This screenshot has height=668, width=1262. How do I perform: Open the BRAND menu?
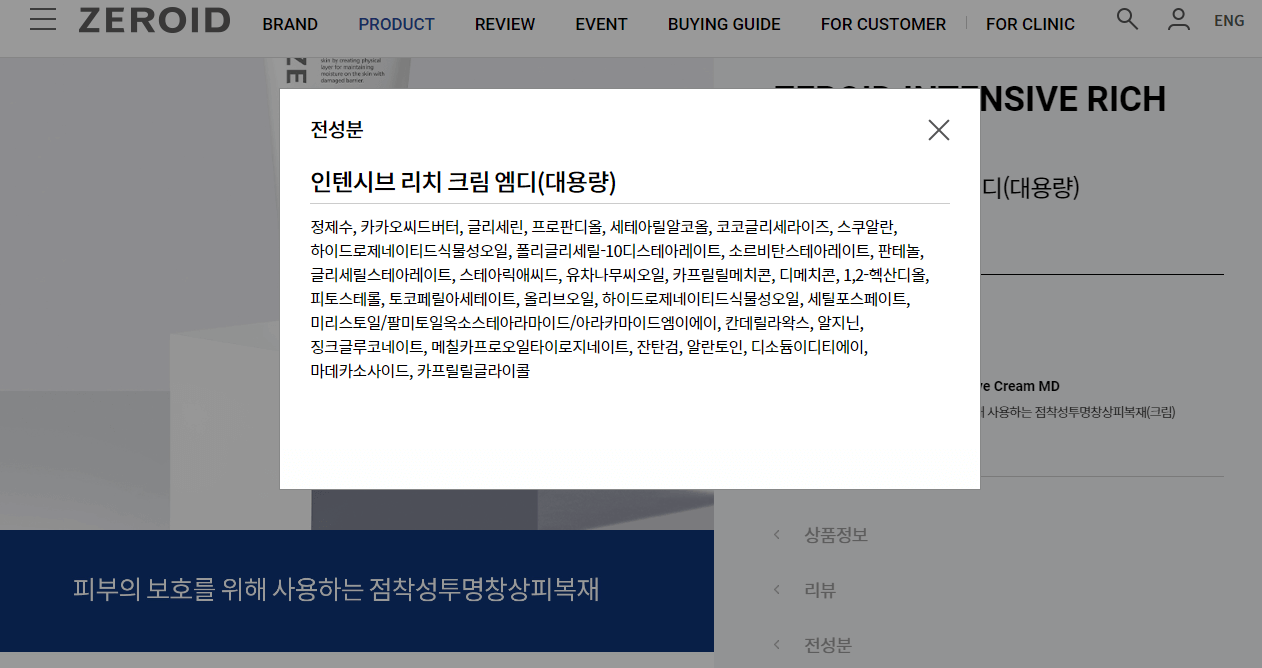point(290,24)
